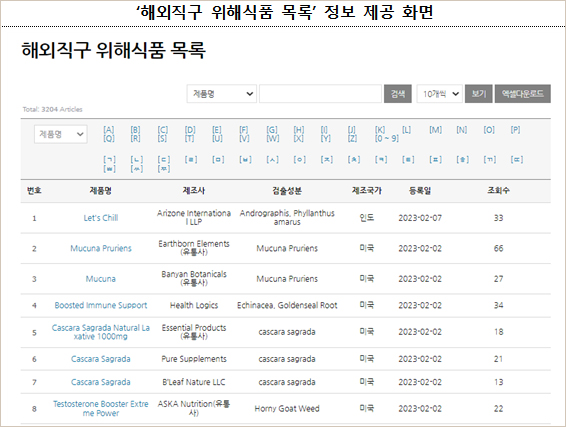
Task: Filter by letter [H]
Action: pyautogui.click(x=299, y=130)
